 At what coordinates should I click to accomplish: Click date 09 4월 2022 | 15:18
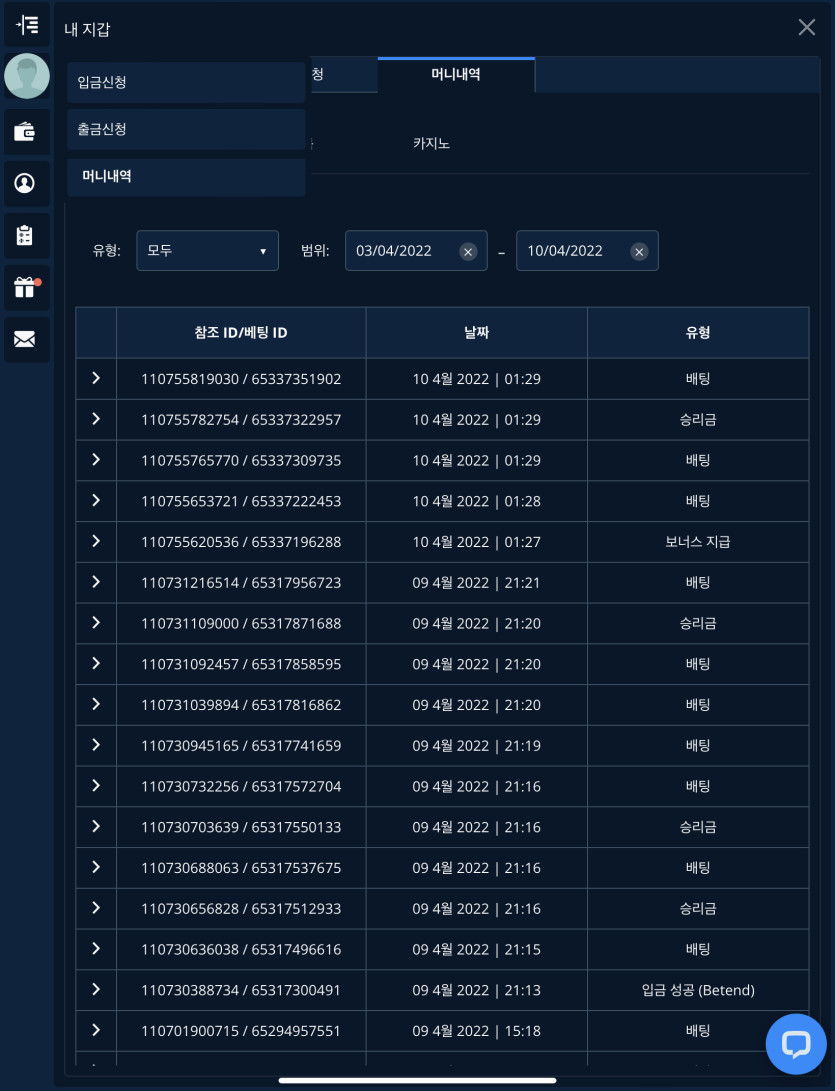pyautogui.click(x=477, y=1031)
